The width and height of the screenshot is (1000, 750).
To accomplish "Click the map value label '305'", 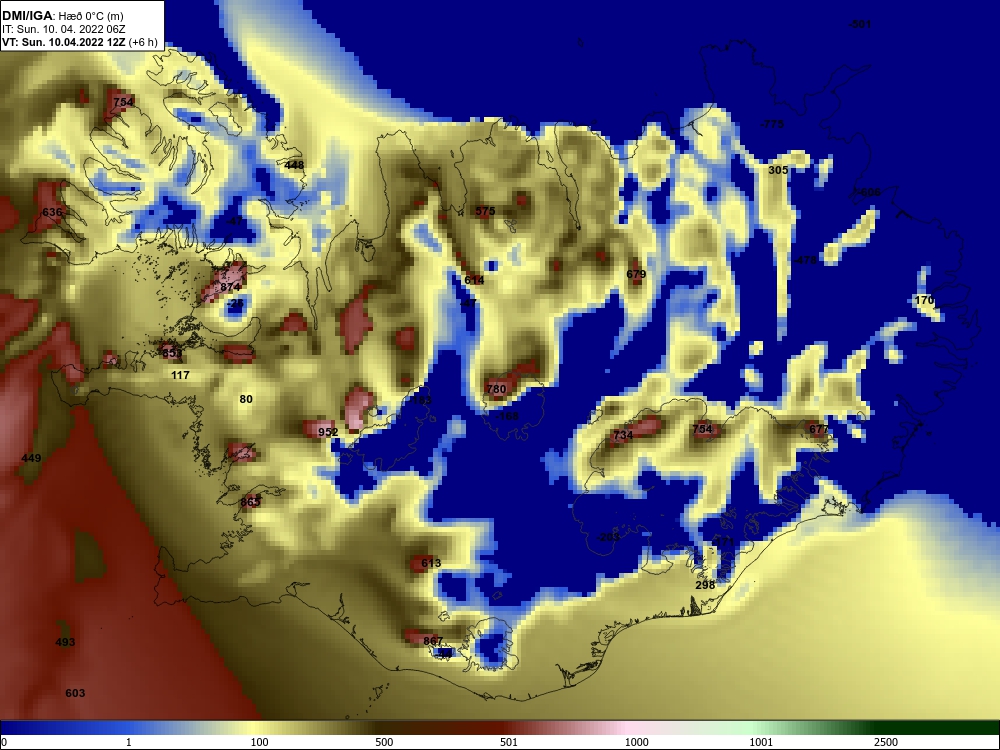I will [778, 170].
